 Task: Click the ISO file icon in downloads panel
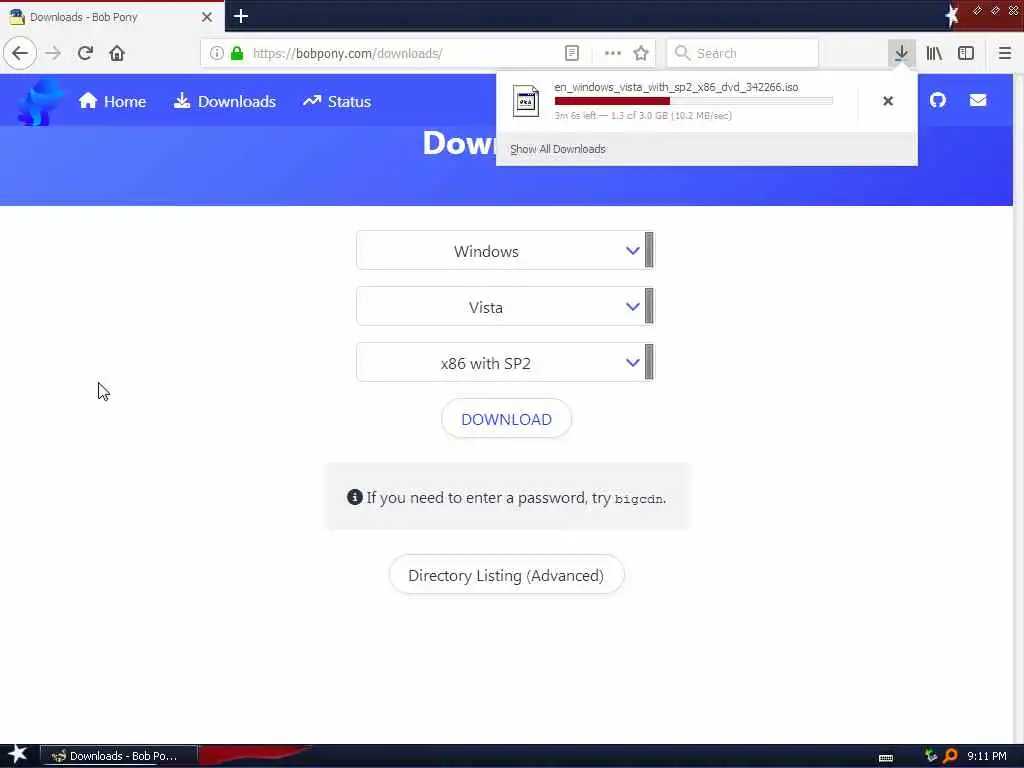pos(526,101)
